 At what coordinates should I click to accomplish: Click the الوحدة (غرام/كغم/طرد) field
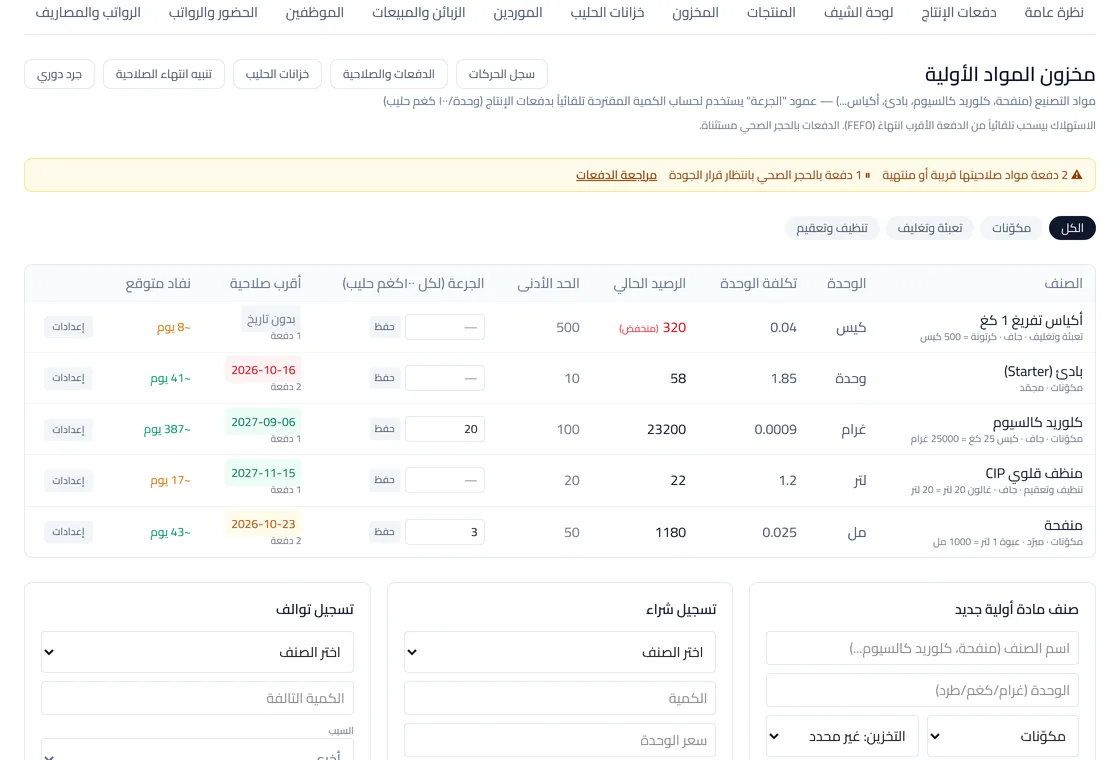pyautogui.click(x=922, y=690)
